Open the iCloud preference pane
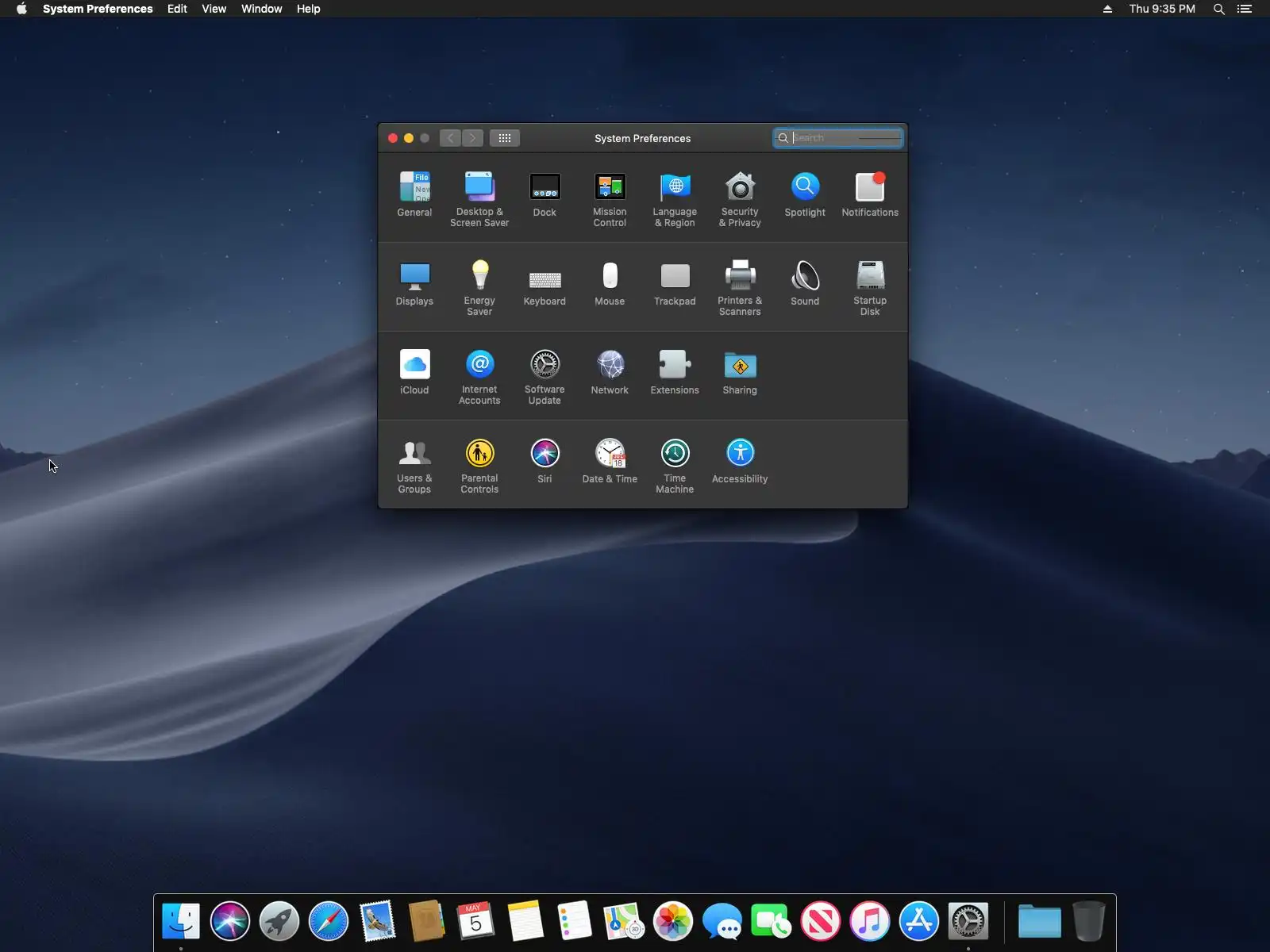The width and height of the screenshot is (1270, 952). tap(414, 372)
